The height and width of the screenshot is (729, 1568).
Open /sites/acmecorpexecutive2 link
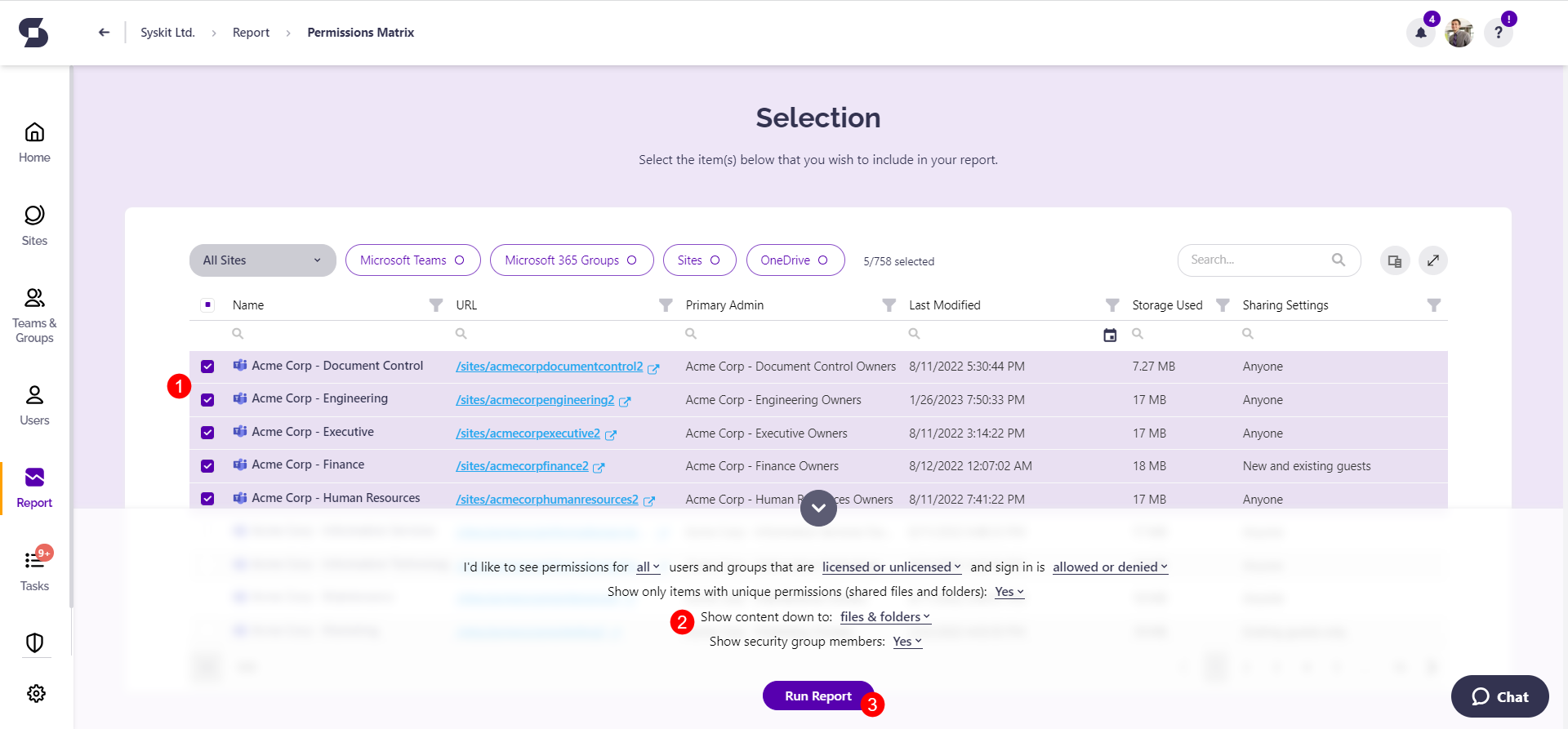528,433
